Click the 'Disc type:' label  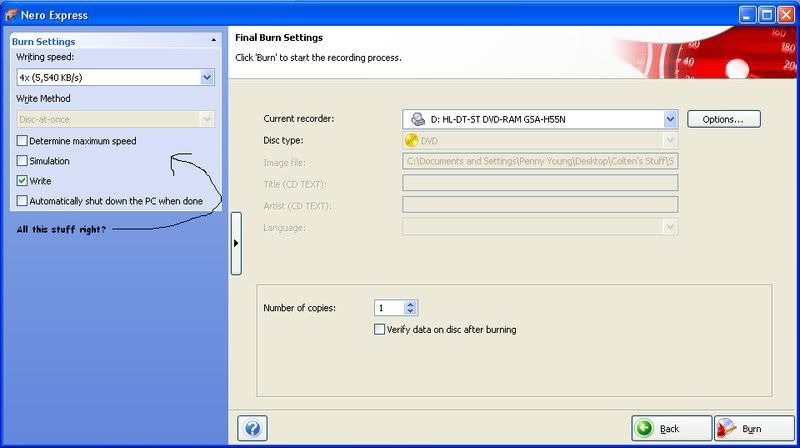[283, 140]
